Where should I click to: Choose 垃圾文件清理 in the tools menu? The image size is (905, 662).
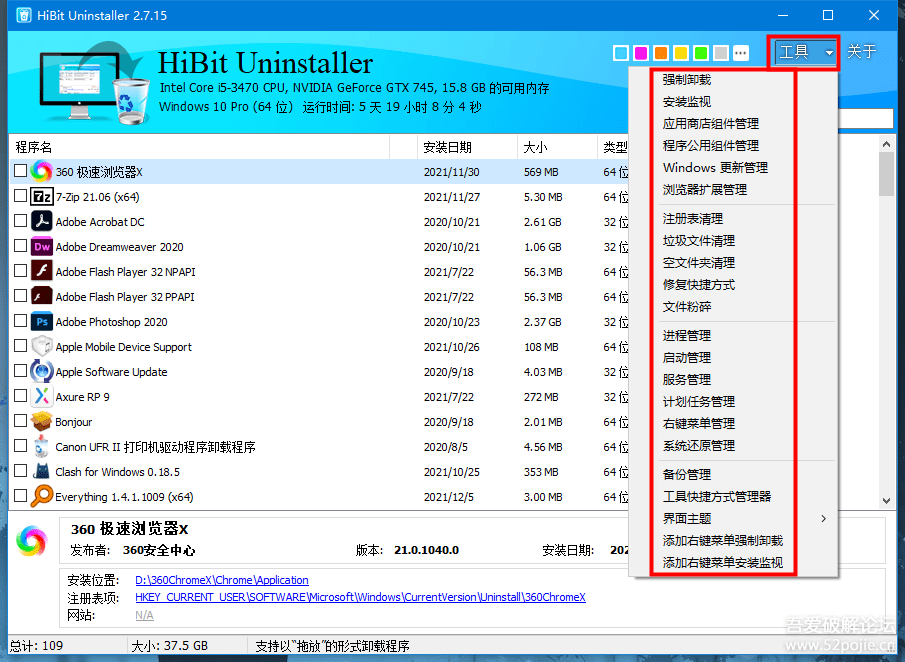click(699, 241)
